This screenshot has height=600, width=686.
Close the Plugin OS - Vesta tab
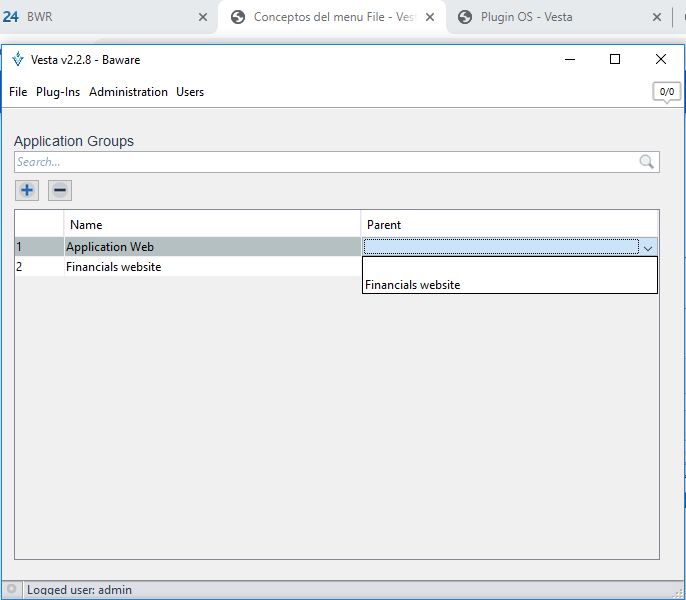(657, 17)
